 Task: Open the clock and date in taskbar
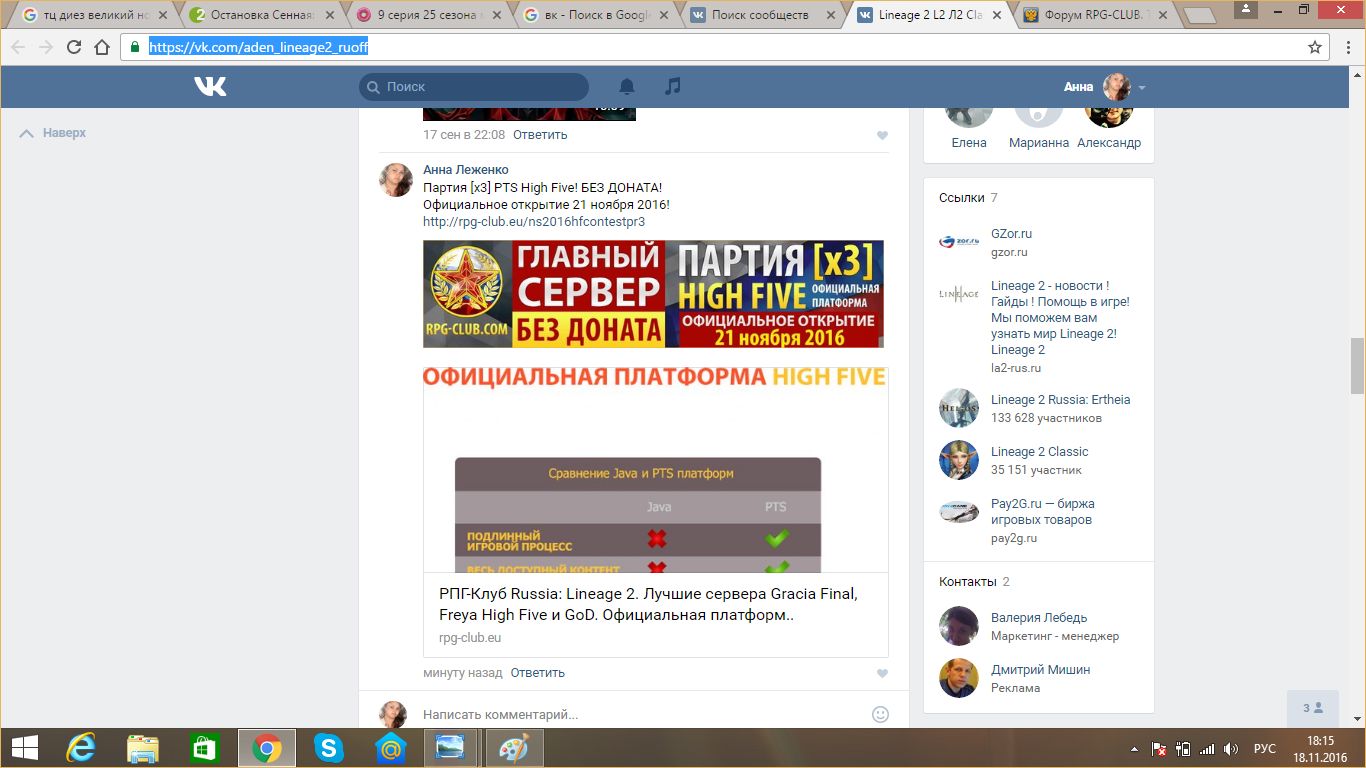[1320, 749]
